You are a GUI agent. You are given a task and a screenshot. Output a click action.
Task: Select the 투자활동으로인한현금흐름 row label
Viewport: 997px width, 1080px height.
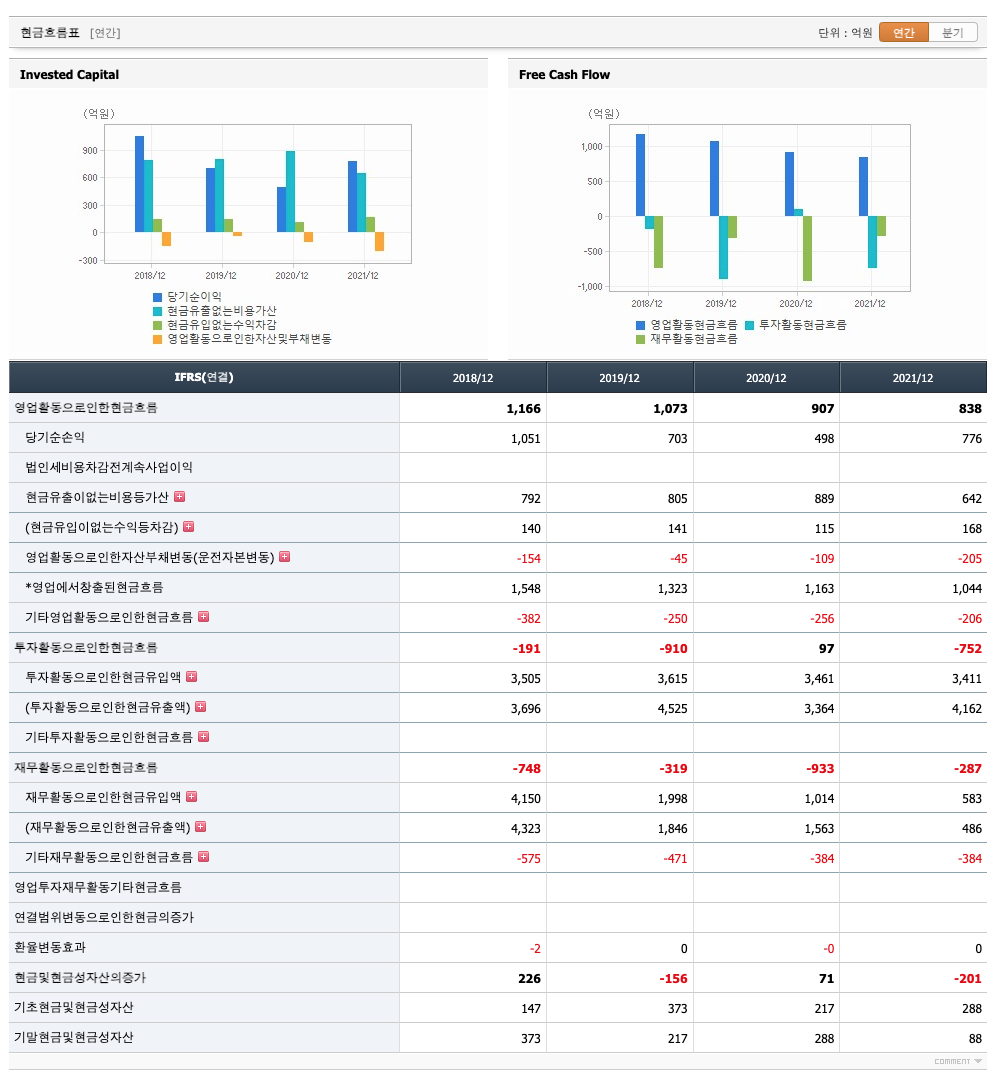[x=86, y=647]
